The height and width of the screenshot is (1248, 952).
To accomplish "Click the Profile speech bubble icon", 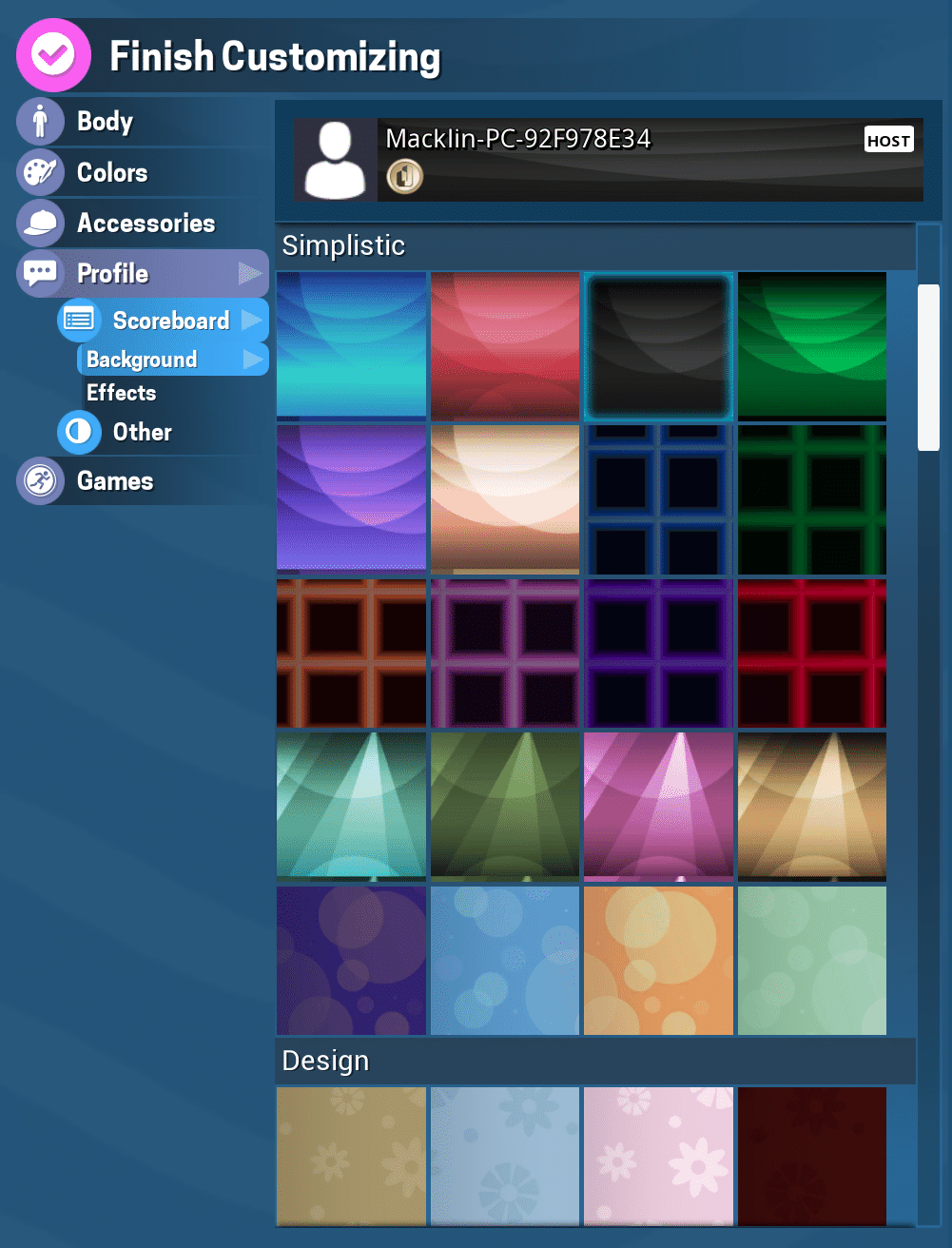I will click(x=40, y=274).
